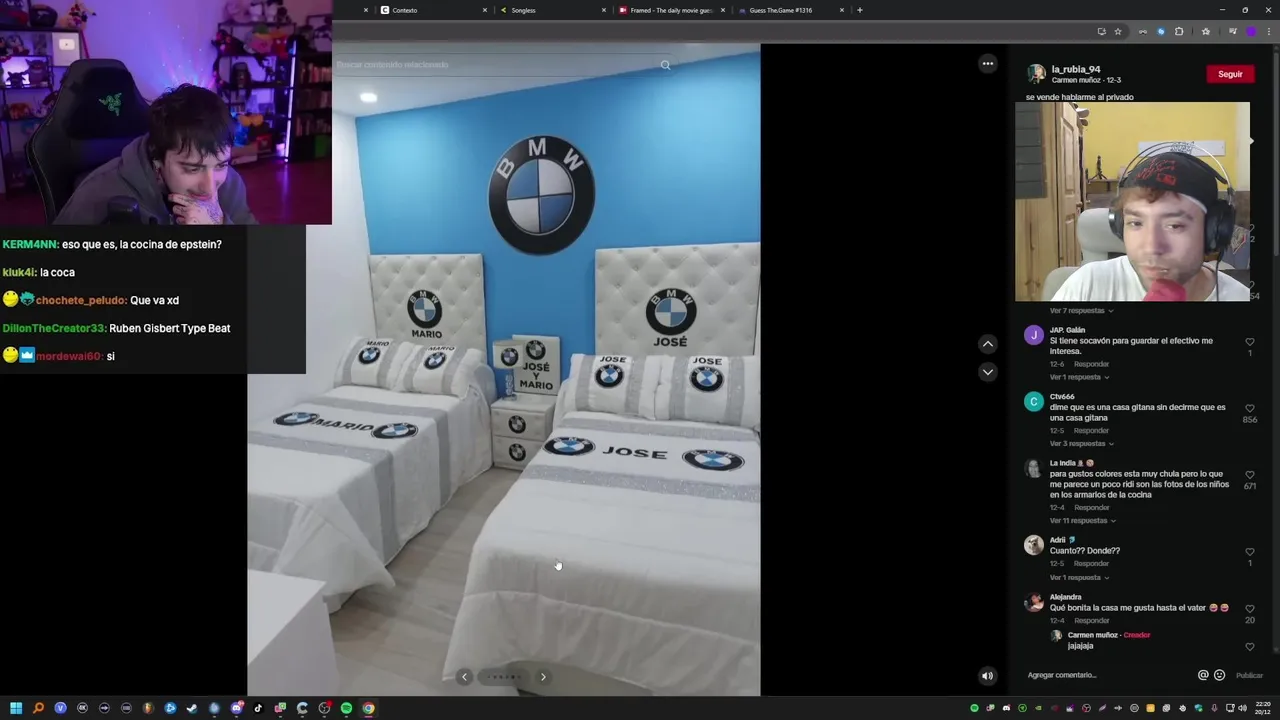The height and width of the screenshot is (720, 1280).
Task: Open the media controls icon in Chrome toolbar
Action: pyautogui.click(x=1233, y=32)
